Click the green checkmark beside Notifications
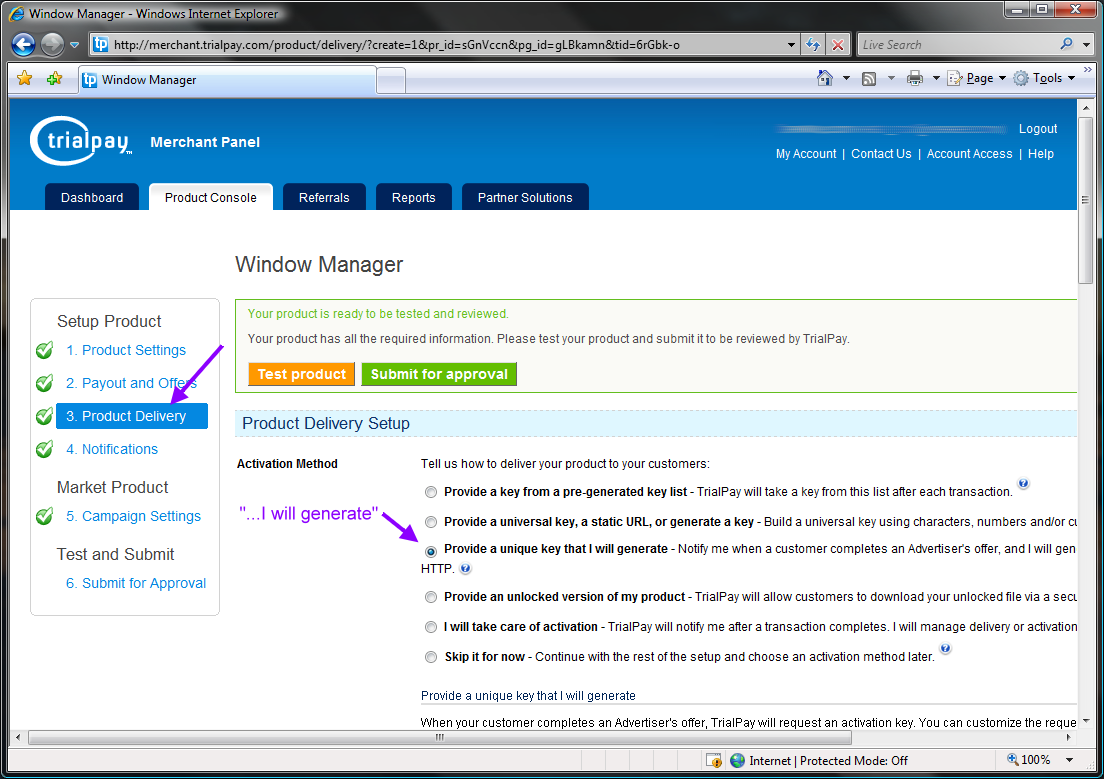Viewport: 1104px width, 779px height. [44, 449]
